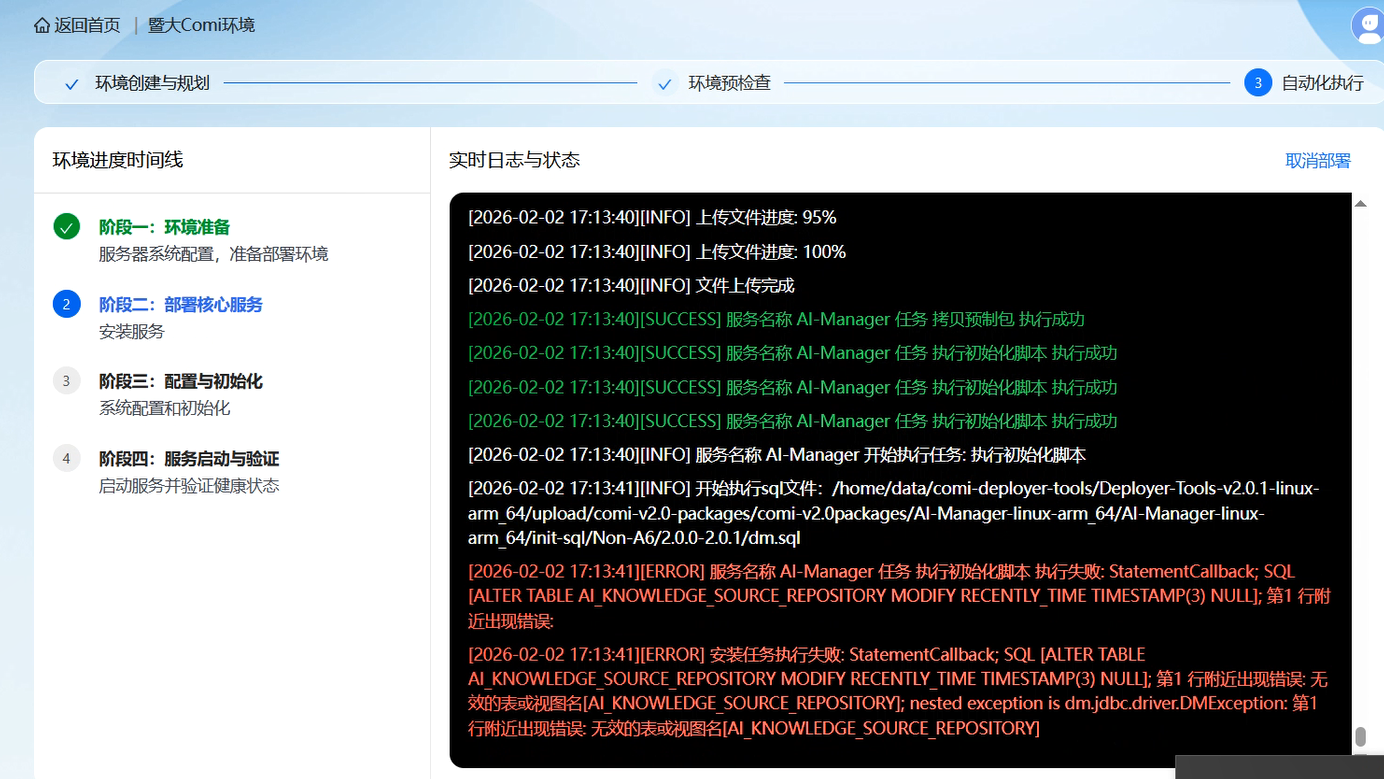Click the SUCCESS log line 拷贝预制包 执行成功
The height and width of the screenshot is (779, 1384).
[776, 320]
